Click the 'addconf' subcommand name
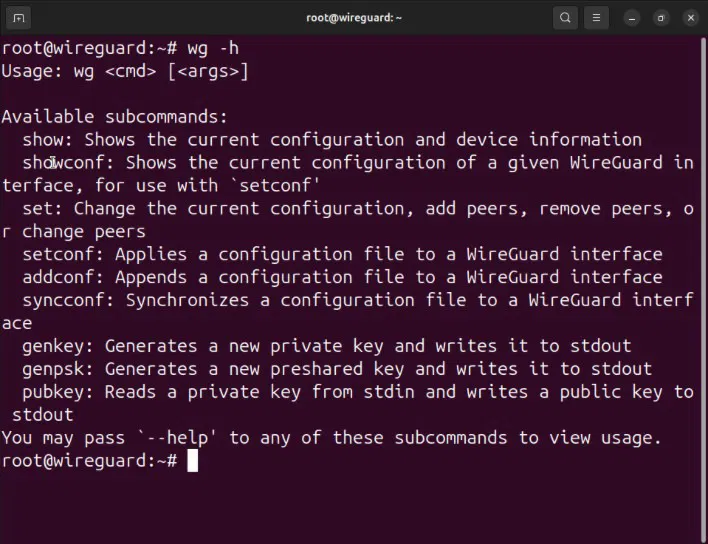The height and width of the screenshot is (544, 708). 58,277
